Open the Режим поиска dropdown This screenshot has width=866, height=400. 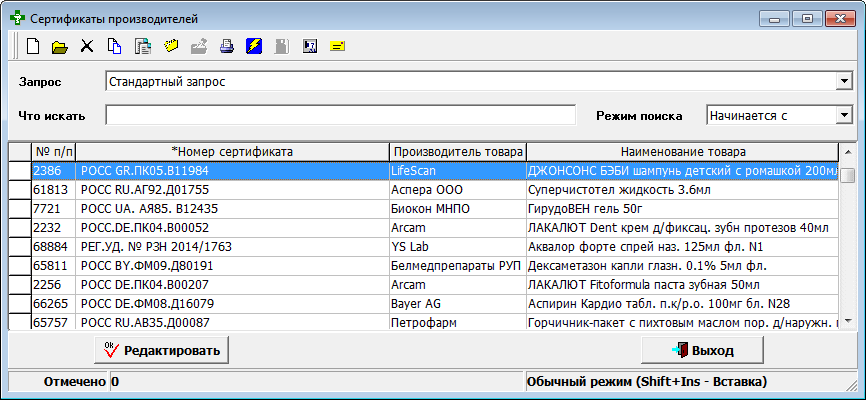[842, 115]
